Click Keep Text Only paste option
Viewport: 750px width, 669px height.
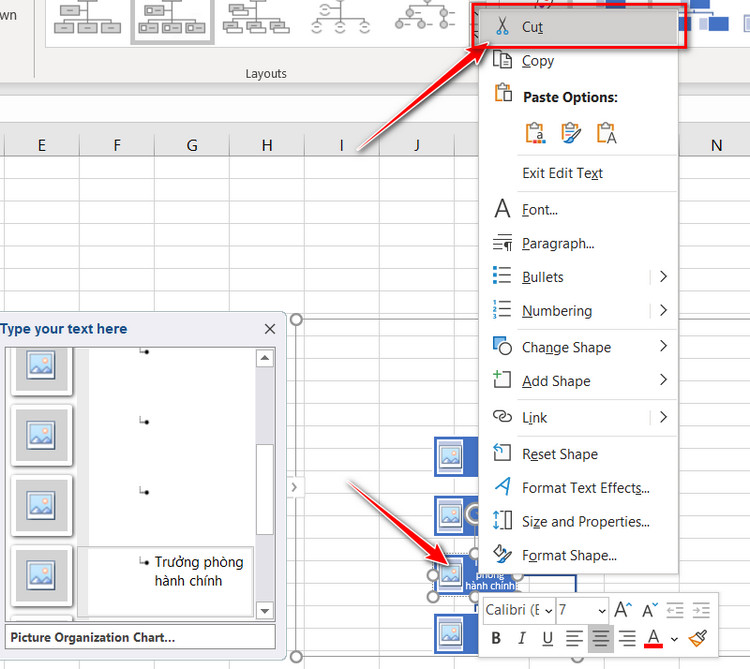[606, 133]
